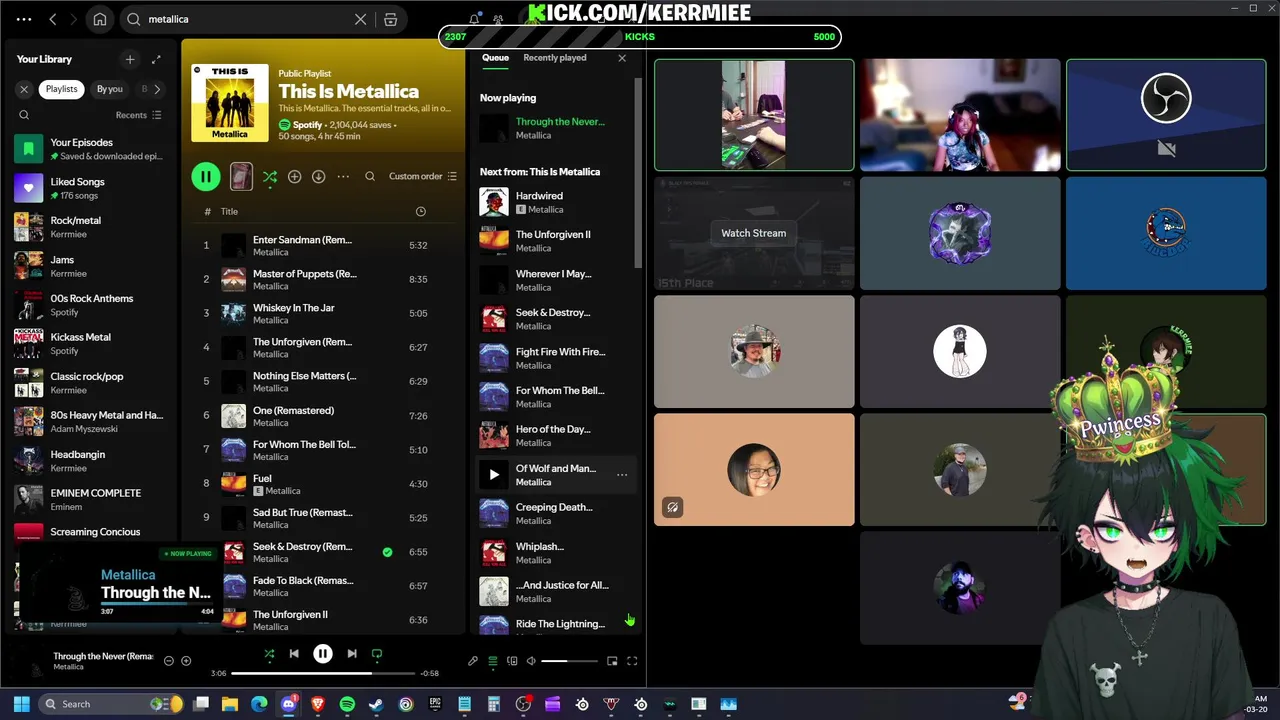Click the This Is Metallica cover art

pos(230,103)
